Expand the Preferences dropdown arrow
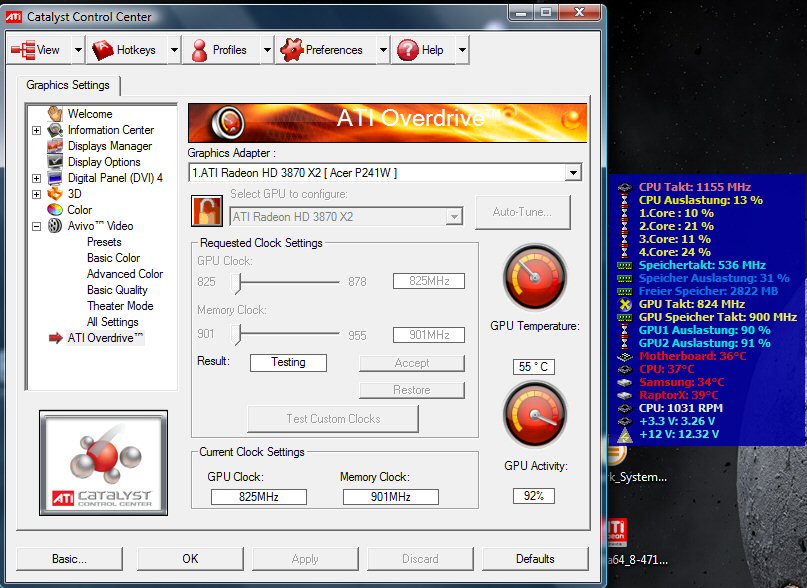807x588 pixels. [383, 50]
